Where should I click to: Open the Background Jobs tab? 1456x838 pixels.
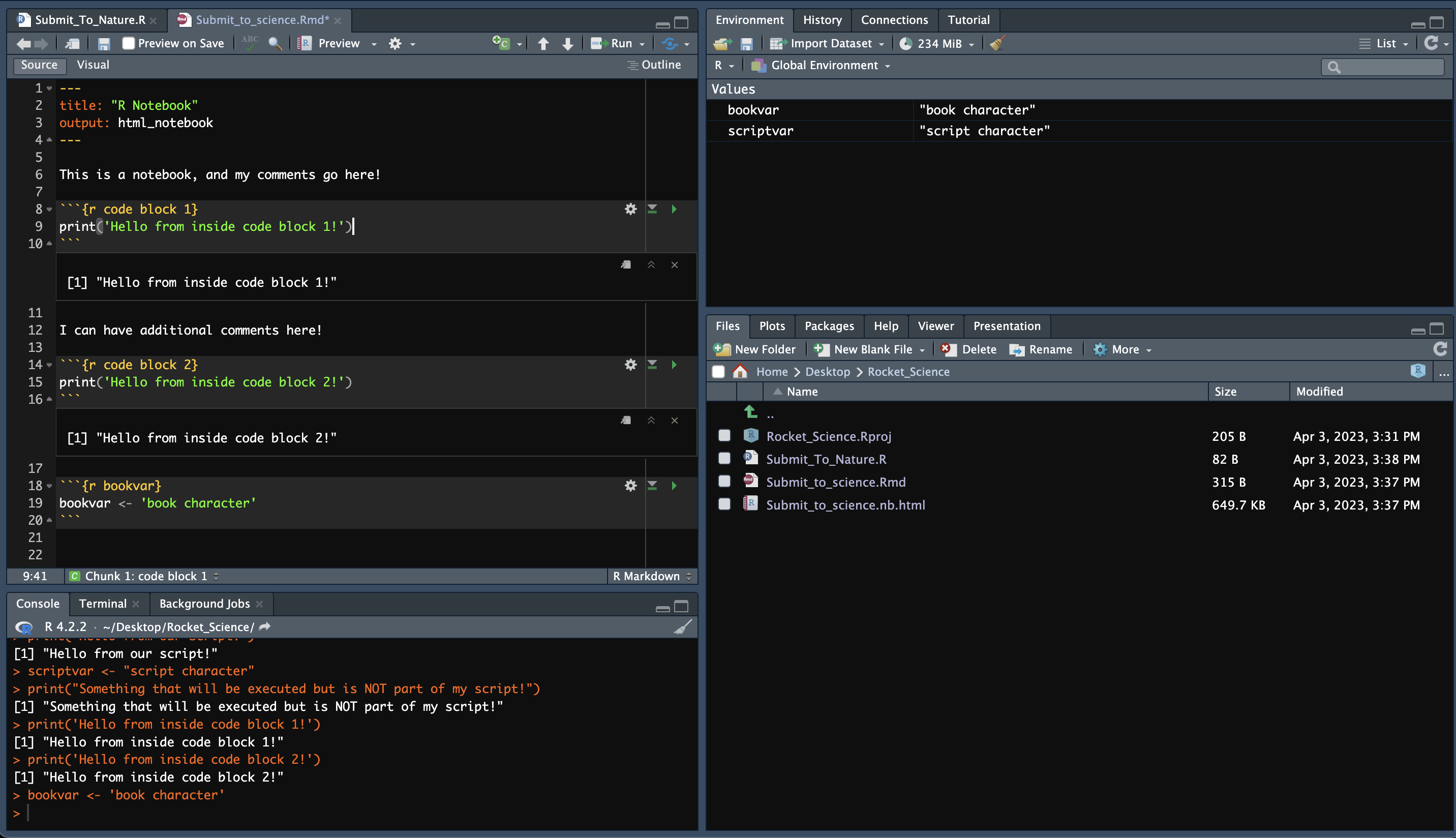pos(204,604)
